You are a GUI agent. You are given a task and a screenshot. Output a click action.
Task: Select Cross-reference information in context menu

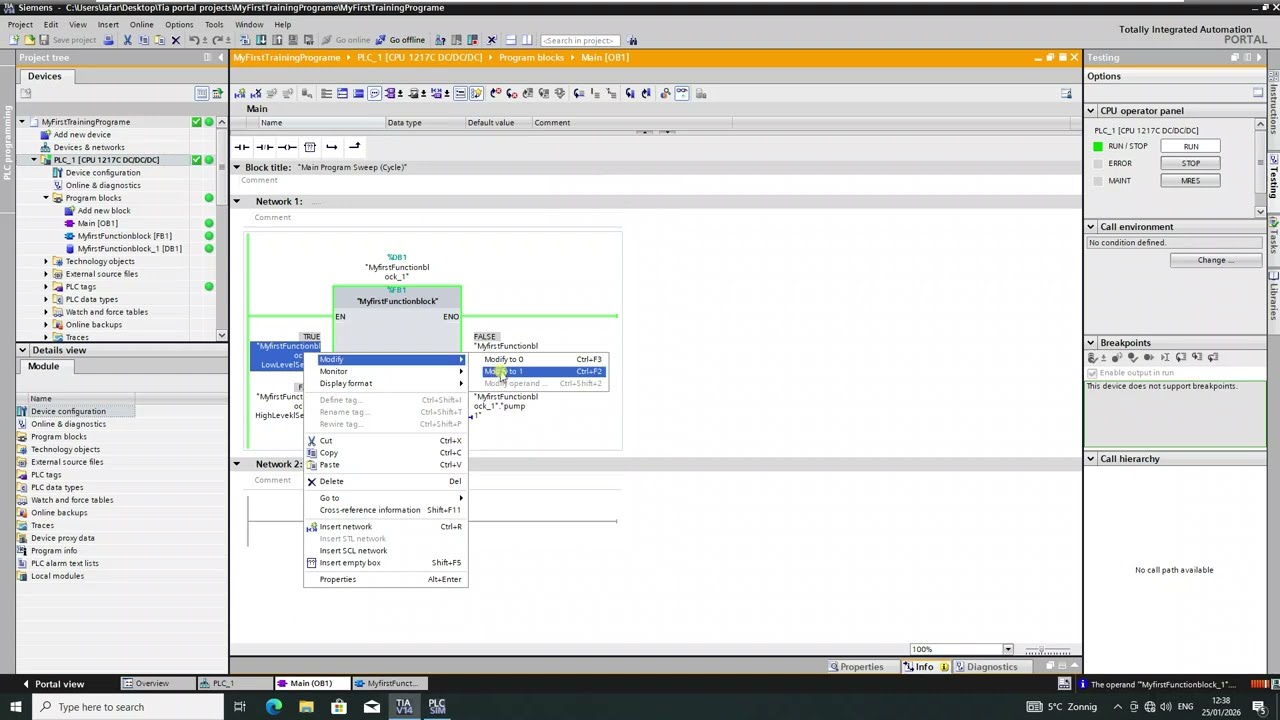385,510
